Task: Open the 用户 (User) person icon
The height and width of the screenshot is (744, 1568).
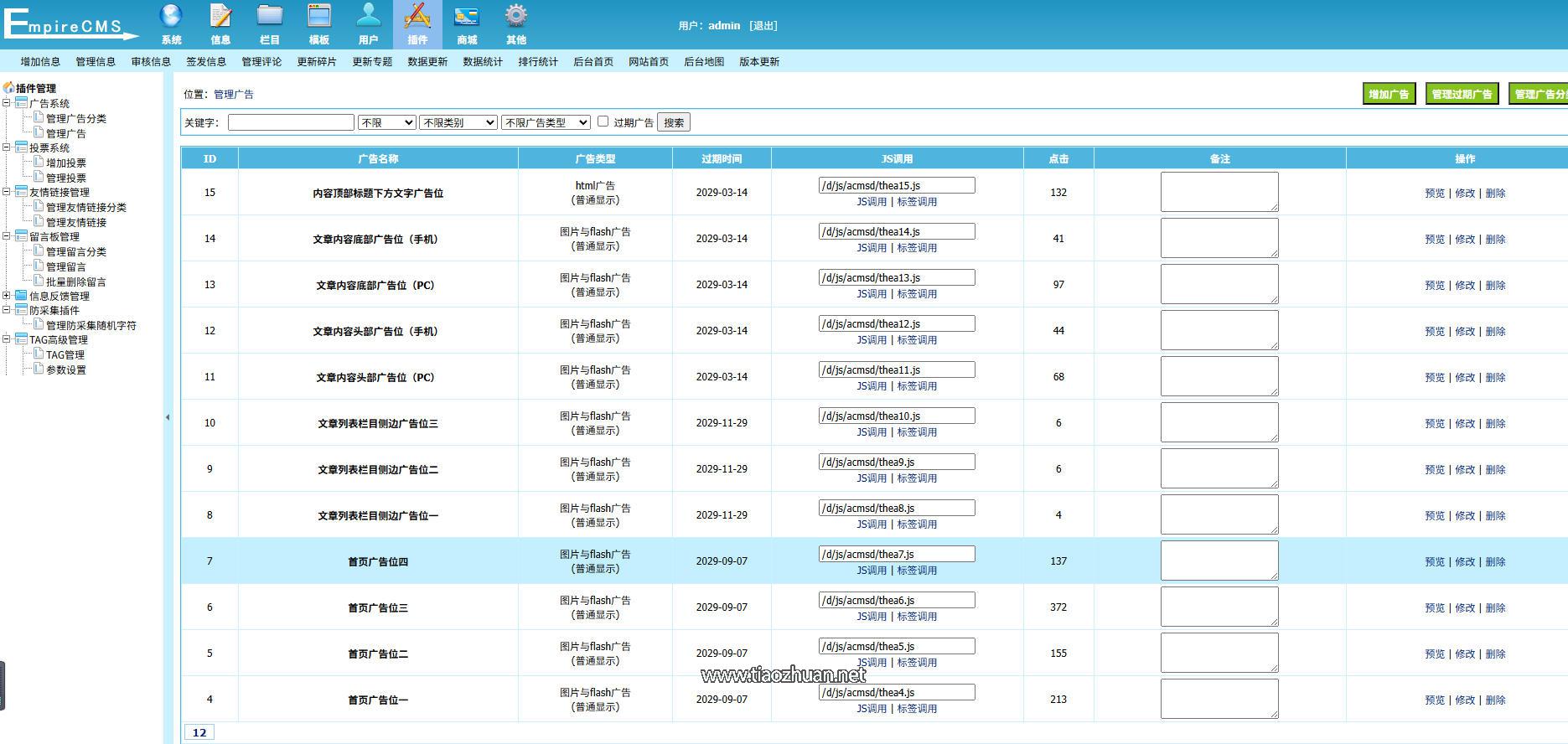Action: [x=368, y=17]
